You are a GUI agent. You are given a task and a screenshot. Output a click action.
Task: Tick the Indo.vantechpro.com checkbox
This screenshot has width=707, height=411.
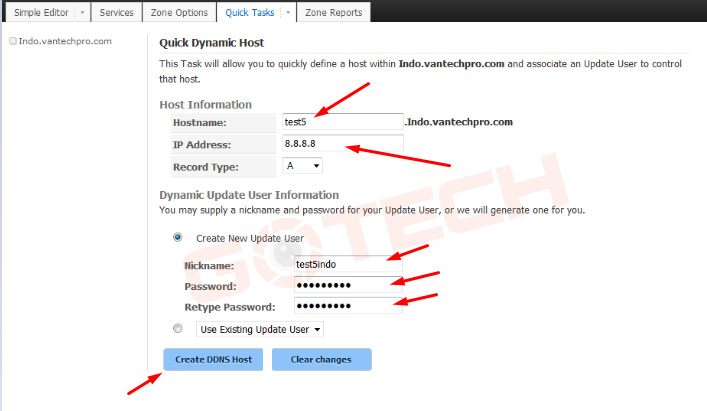(x=12, y=42)
